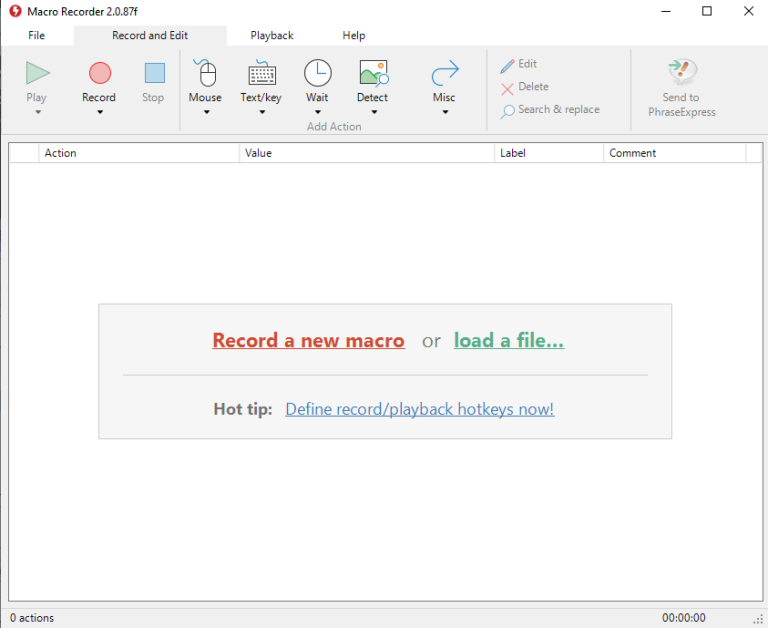Click the window resize grip icon
768x628 pixels.
(758, 620)
